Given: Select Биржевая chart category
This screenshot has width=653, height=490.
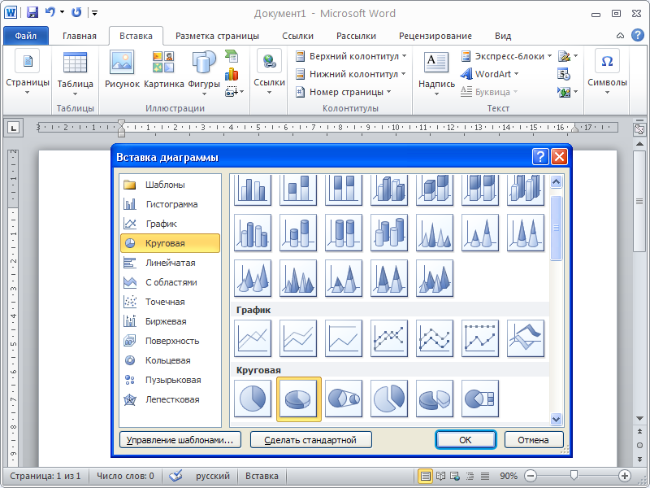Looking at the screenshot, I should [170, 321].
